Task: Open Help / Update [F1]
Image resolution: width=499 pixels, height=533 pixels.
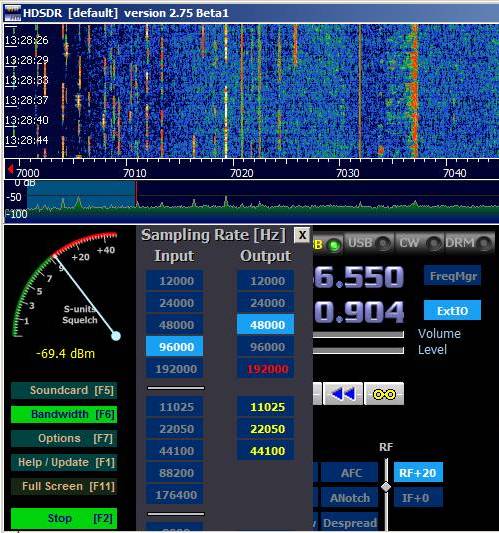Action: click(x=64, y=463)
